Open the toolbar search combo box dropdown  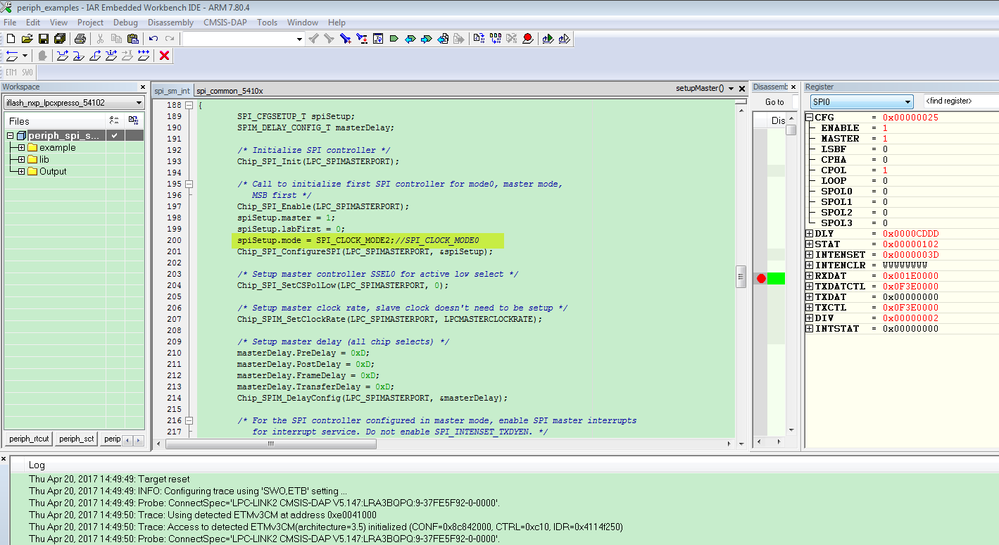click(x=299, y=39)
